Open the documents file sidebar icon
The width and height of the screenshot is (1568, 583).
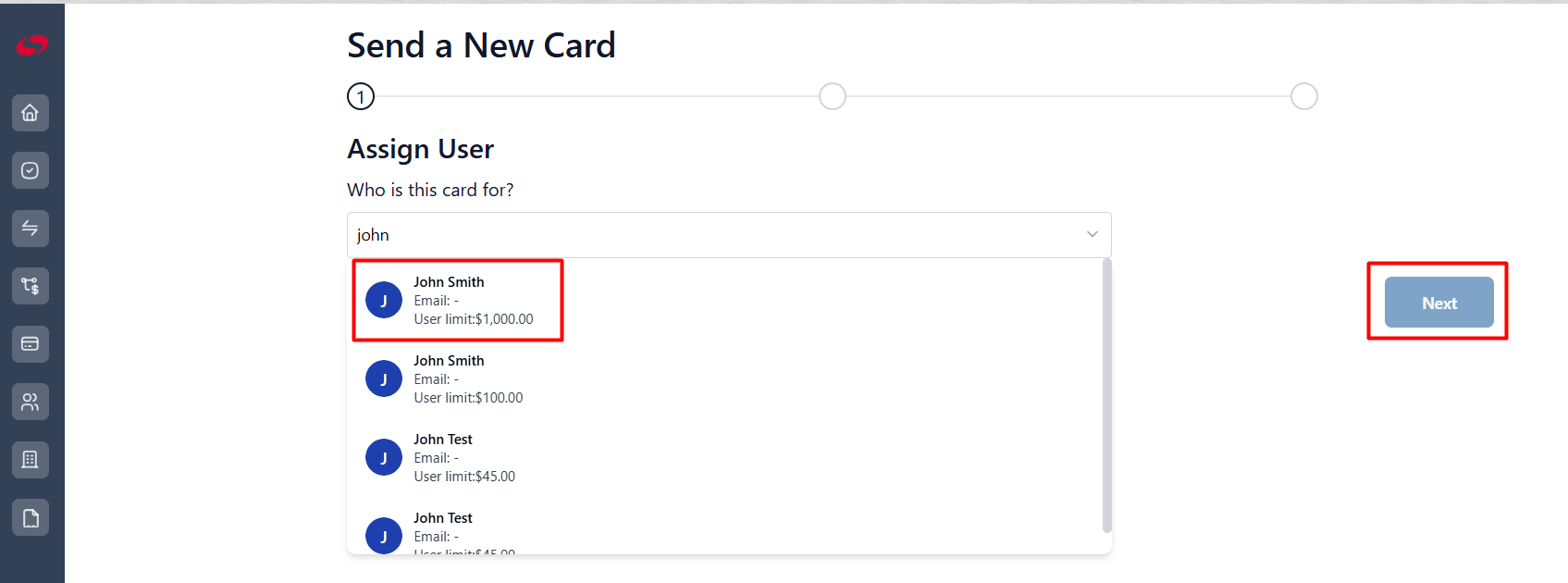tap(31, 517)
